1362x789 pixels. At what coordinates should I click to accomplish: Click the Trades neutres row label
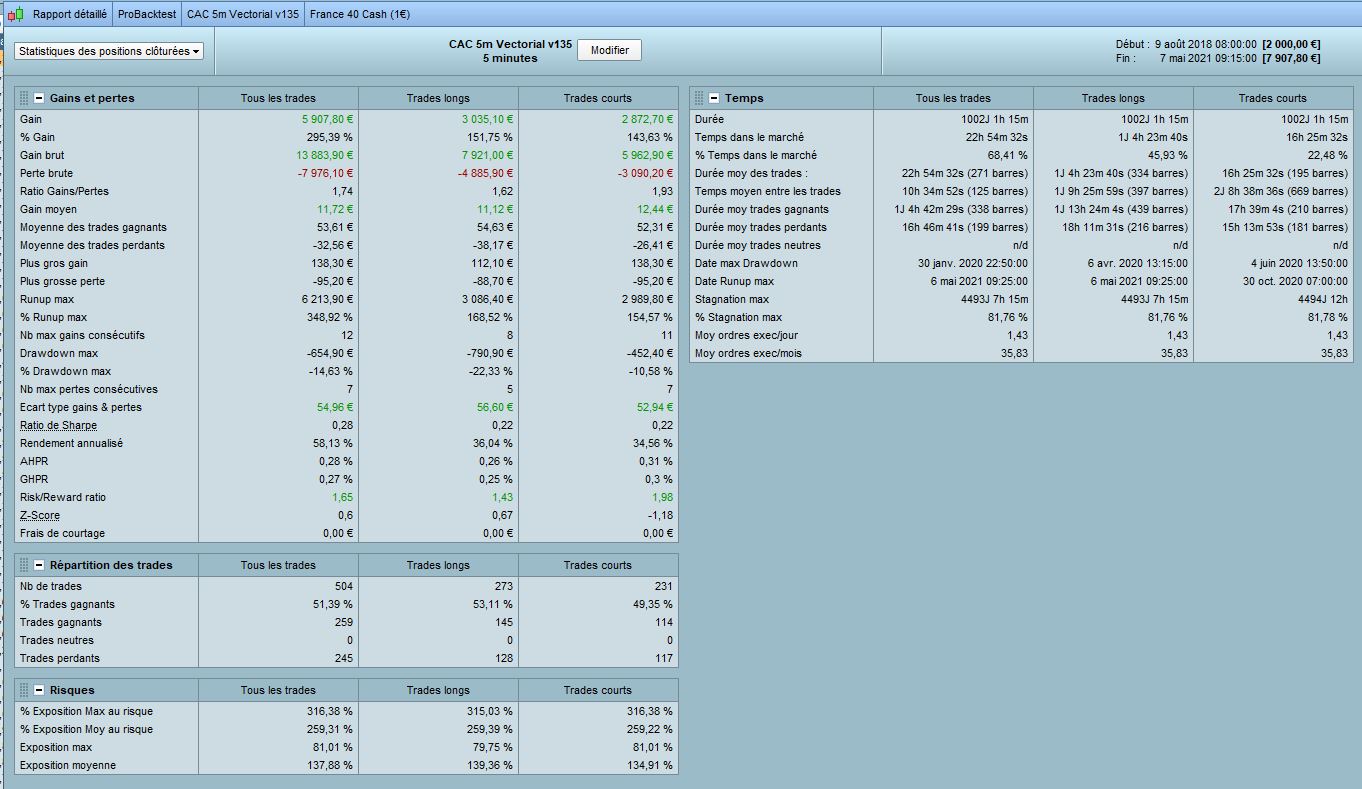(57, 640)
